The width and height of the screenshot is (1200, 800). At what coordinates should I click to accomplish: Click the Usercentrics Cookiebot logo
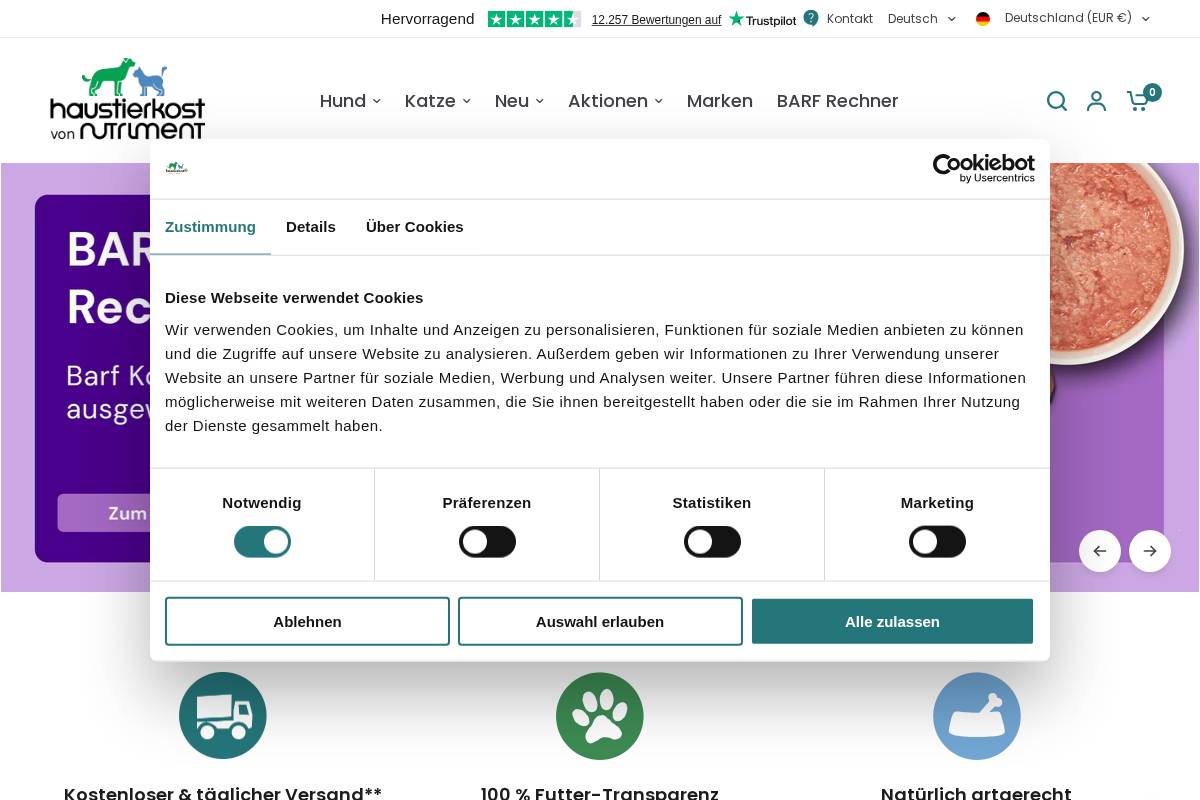pyautogui.click(x=984, y=168)
